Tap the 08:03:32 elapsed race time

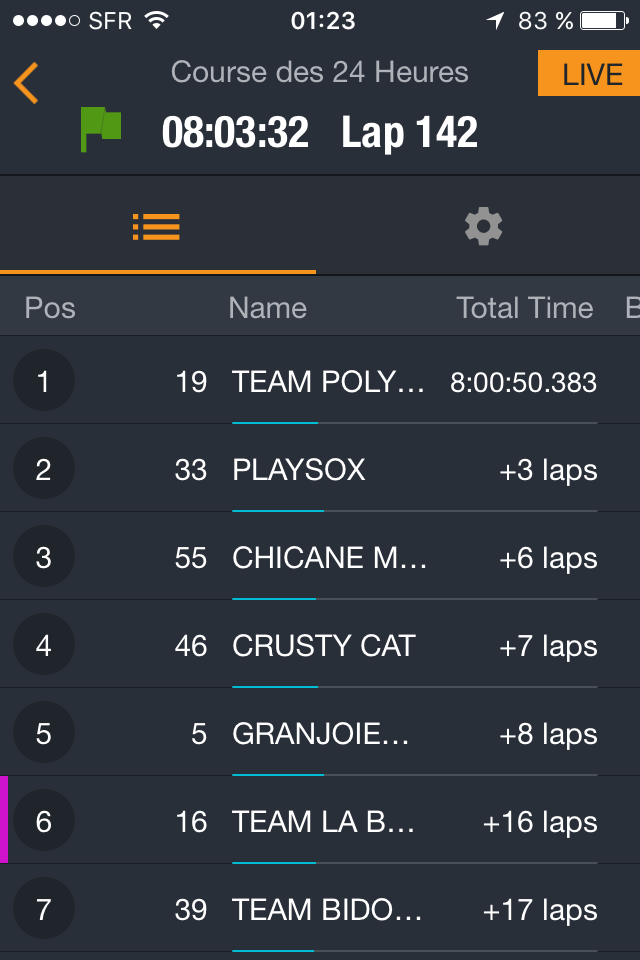point(235,133)
